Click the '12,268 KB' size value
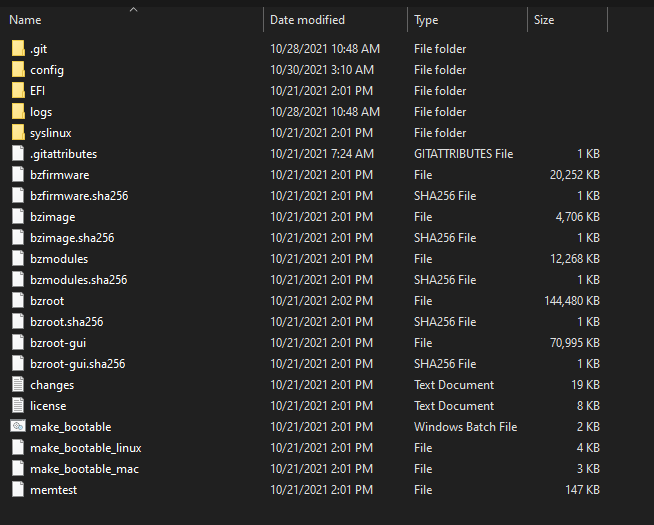 tap(574, 259)
